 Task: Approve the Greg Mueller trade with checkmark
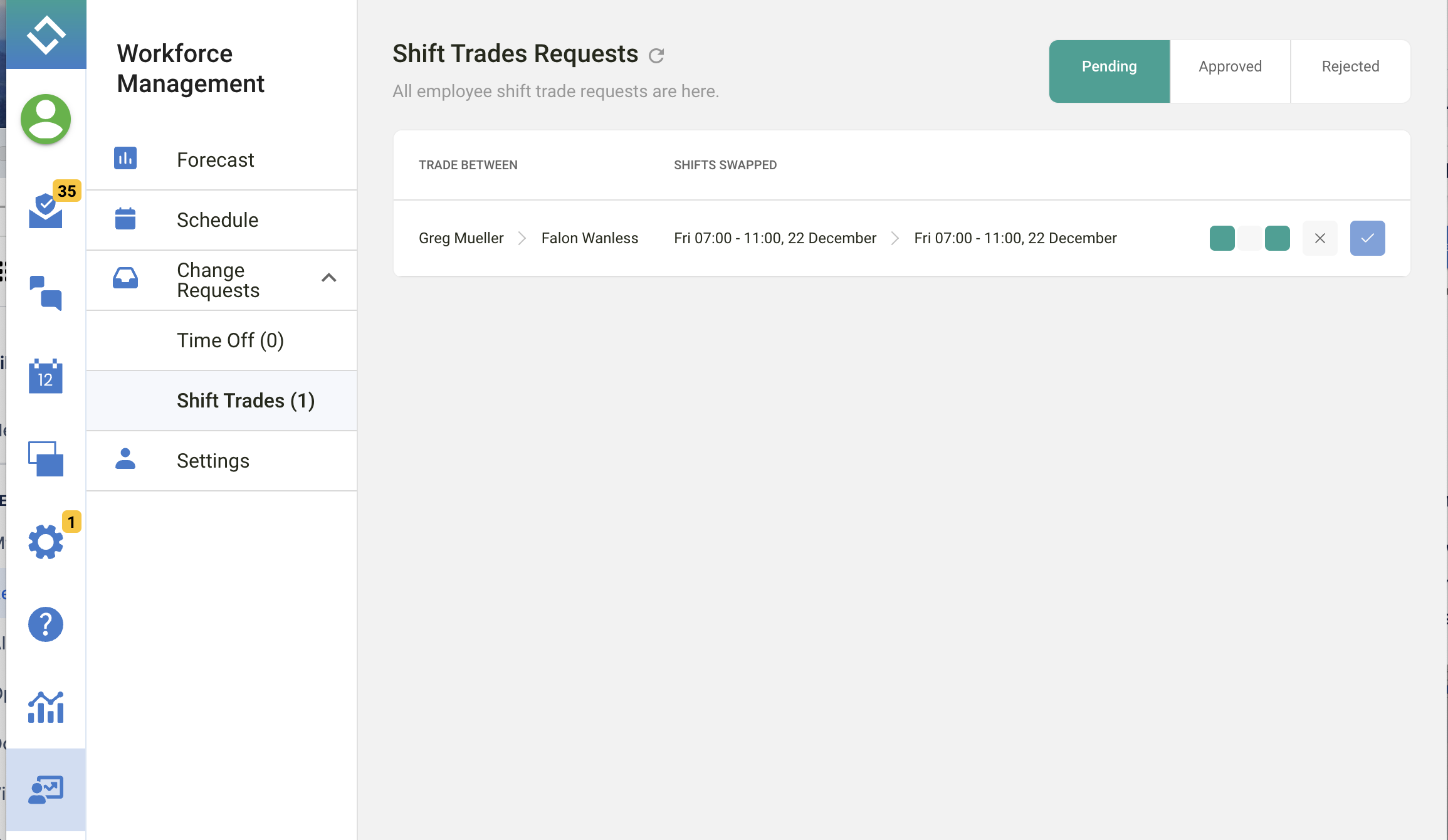[1367, 238]
